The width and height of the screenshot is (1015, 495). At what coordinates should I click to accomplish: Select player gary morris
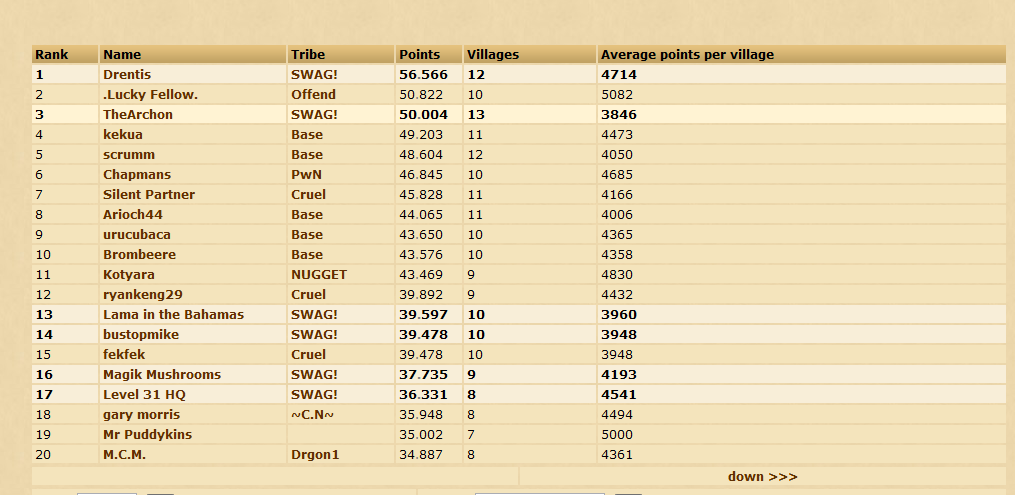tap(142, 414)
